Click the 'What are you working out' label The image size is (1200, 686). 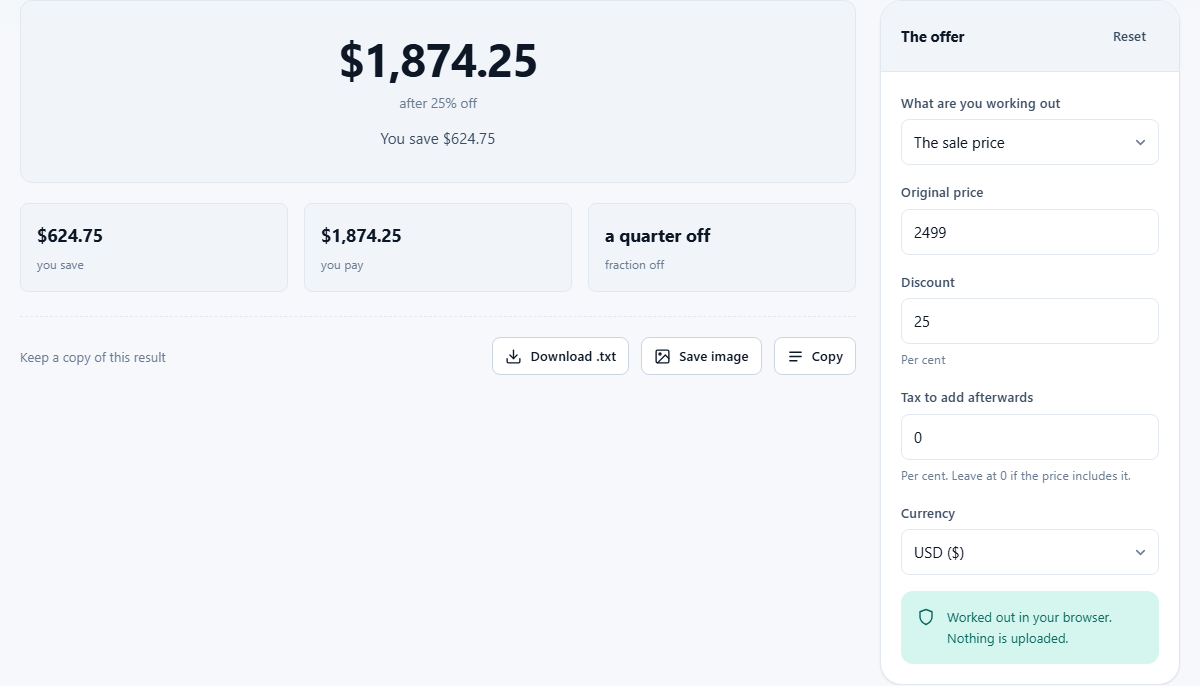pos(981,104)
